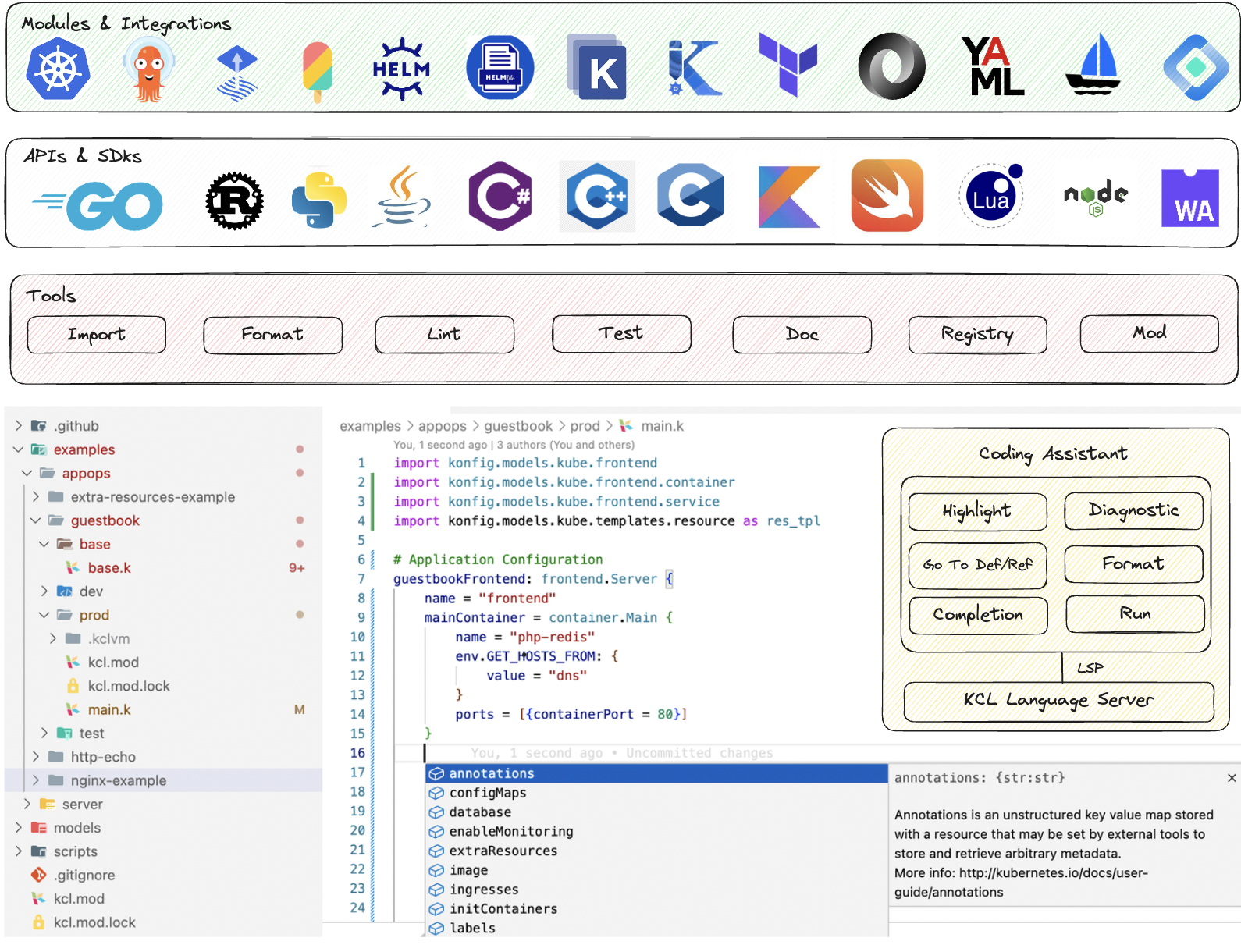The width and height of the screenshot is (1241, 952).
Task: Click the appops breadcrumb segment
Action: click(x=442, y=426)
